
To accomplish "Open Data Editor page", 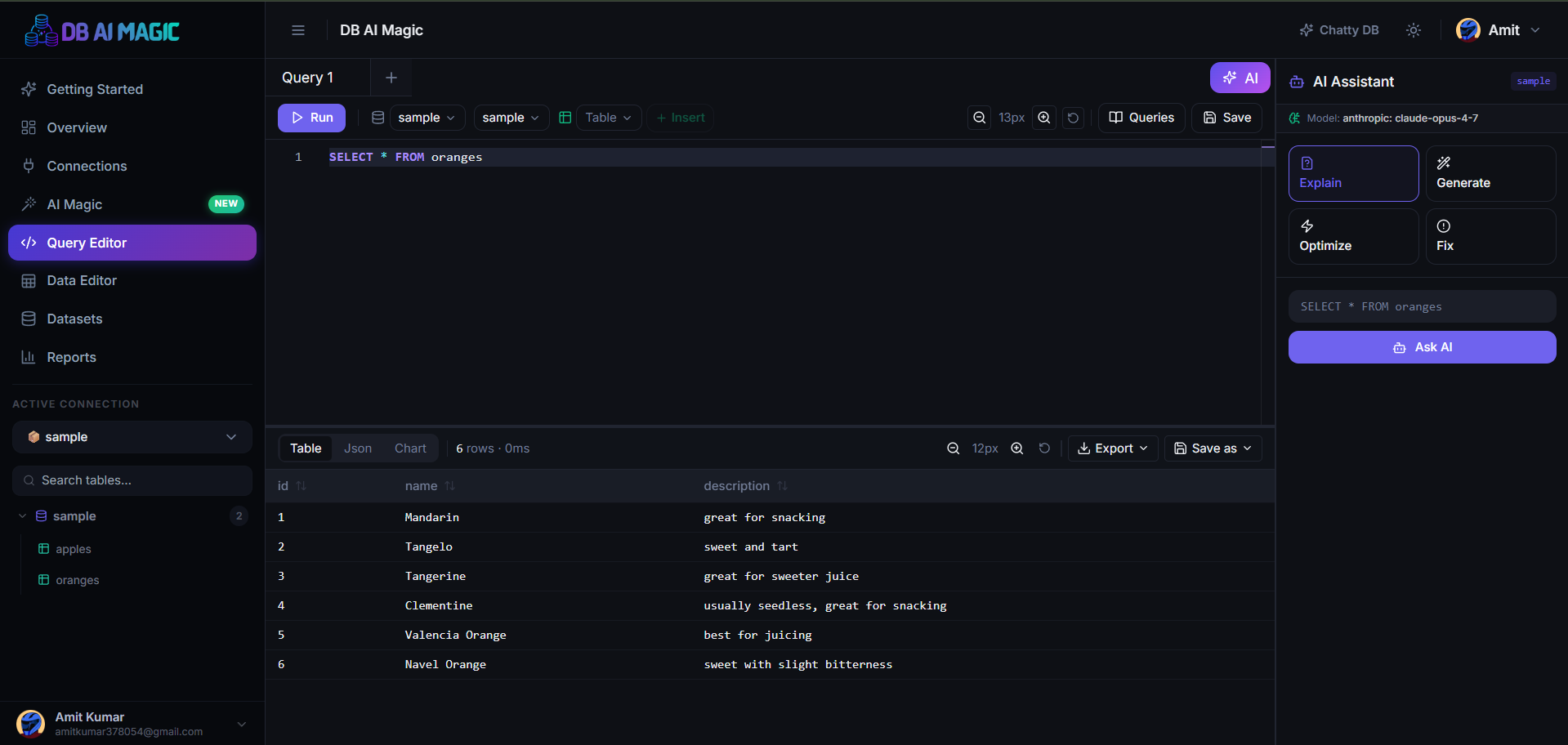I will [132, 280].
